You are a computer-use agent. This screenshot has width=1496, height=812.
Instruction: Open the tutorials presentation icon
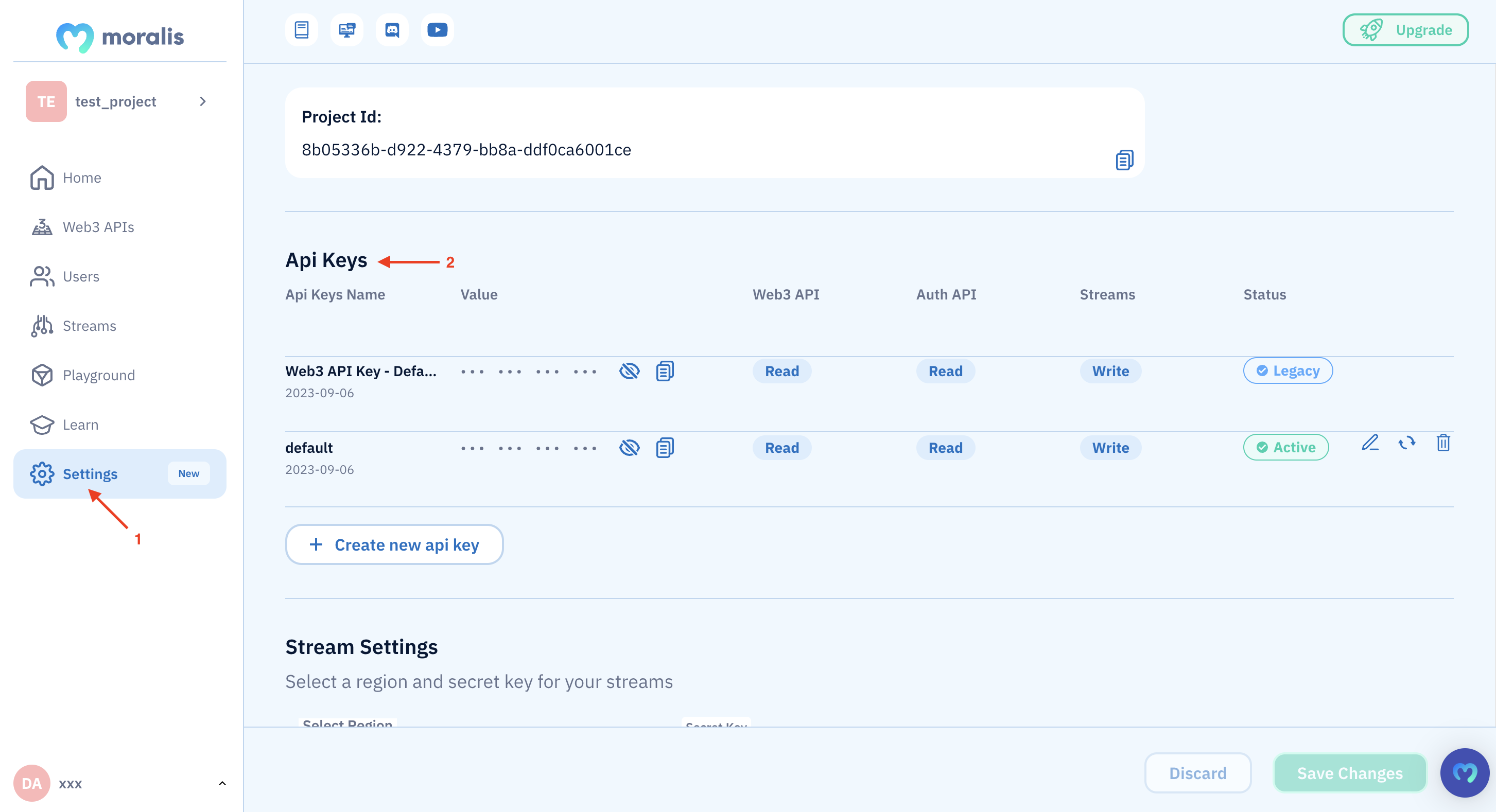346,30
